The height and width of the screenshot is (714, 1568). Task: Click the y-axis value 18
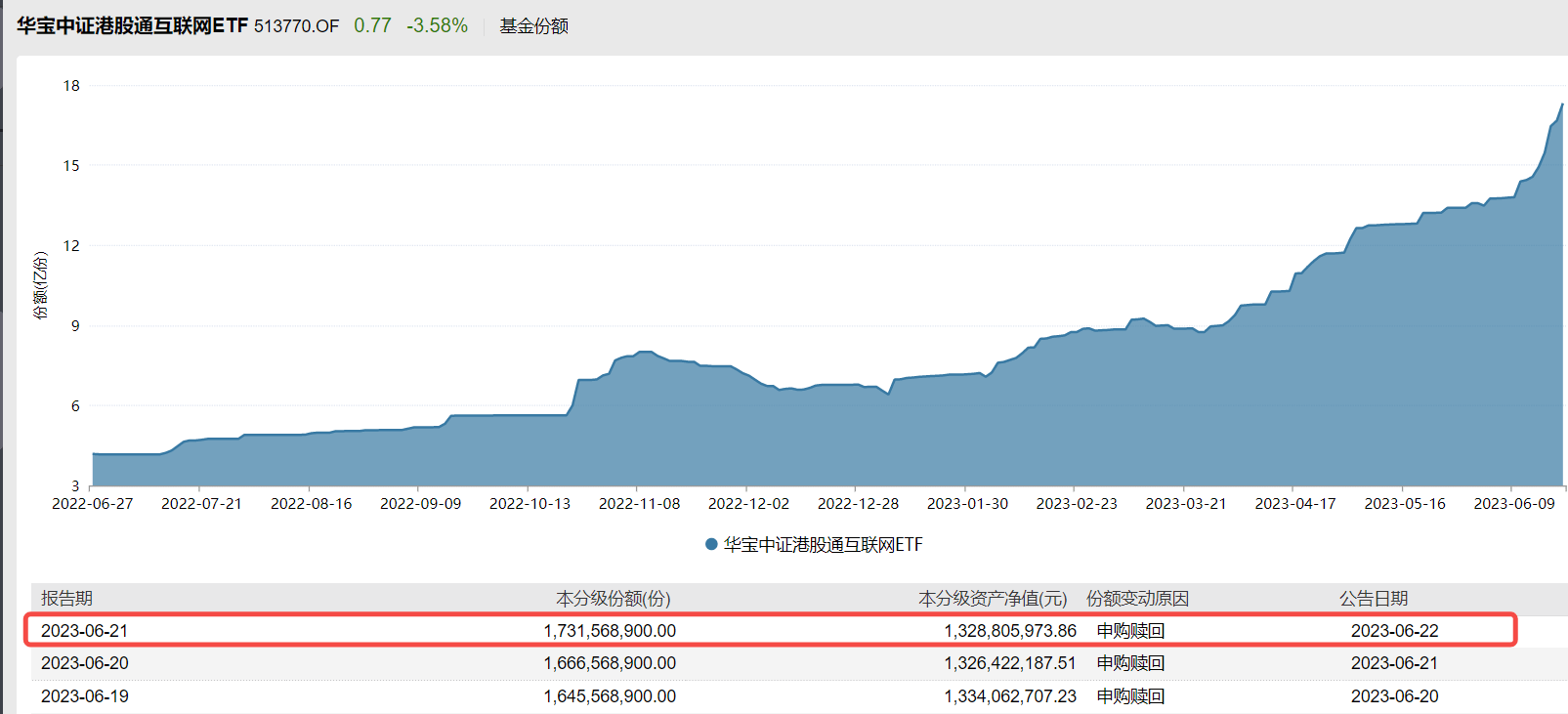71,86
